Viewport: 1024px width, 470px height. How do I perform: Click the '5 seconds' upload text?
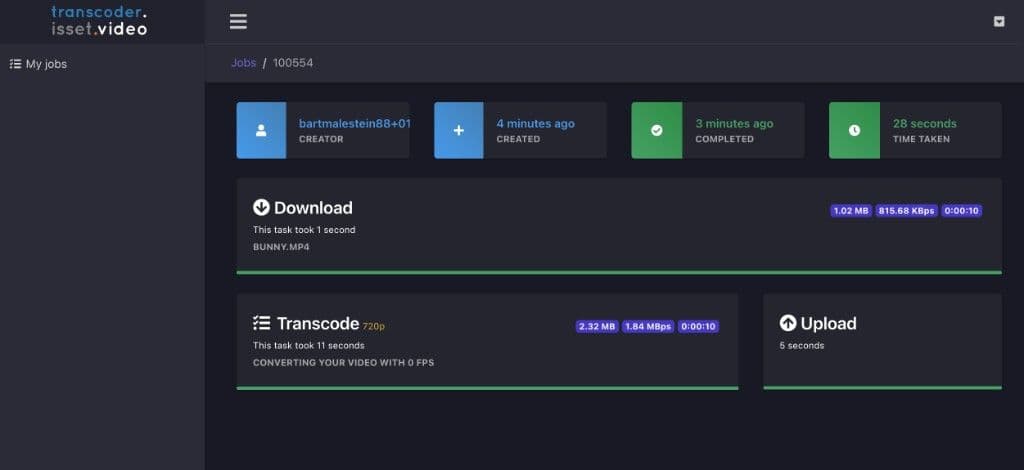point(802,345)
